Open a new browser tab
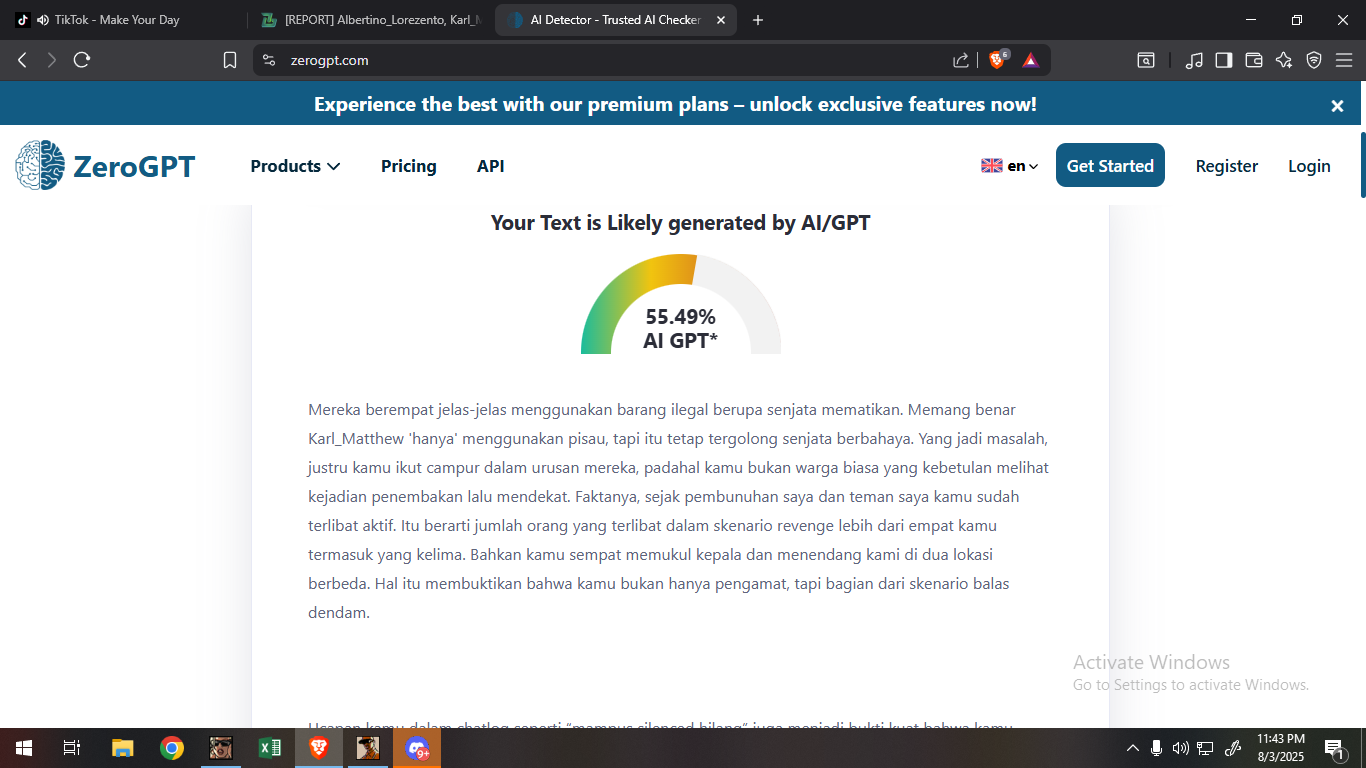Image resolution: width=1366 pixels, height=768 pixels. (x=757, y=20)
